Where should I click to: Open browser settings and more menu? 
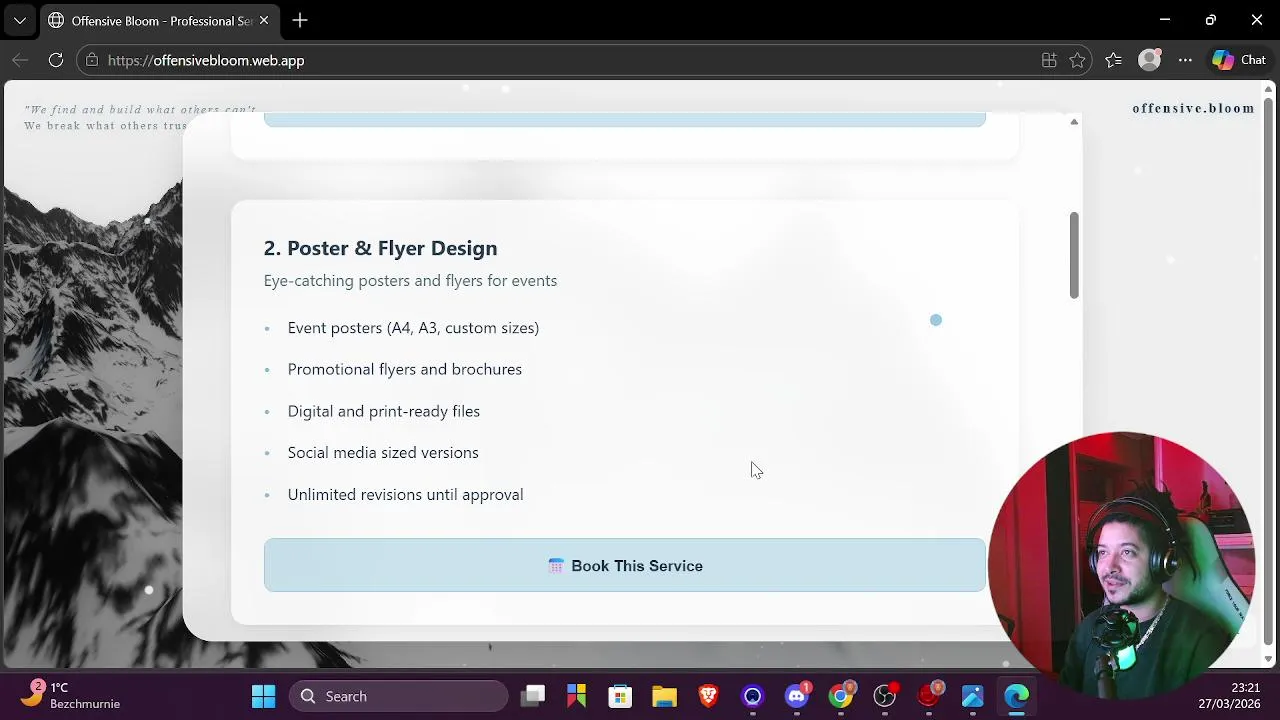1185,60
